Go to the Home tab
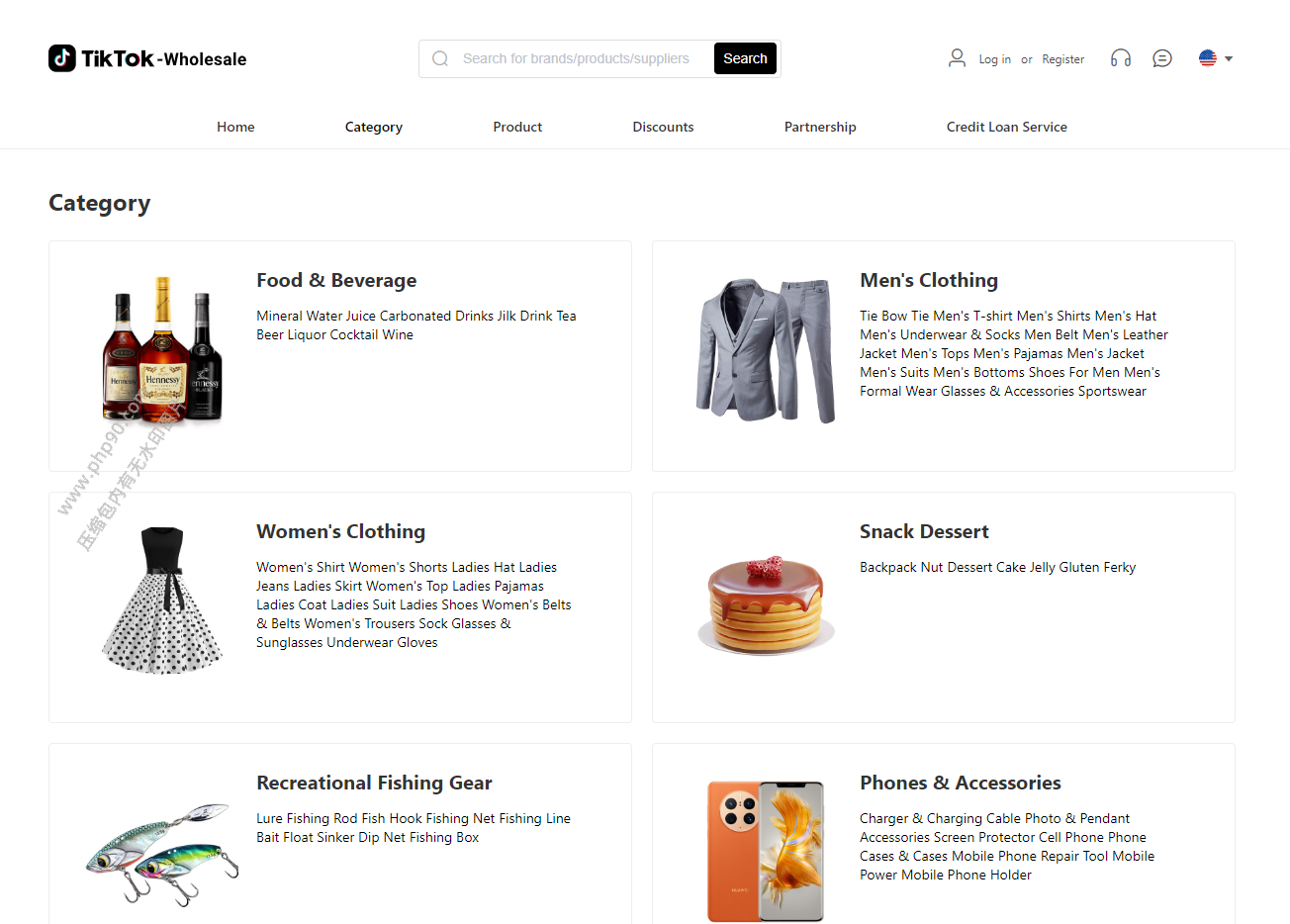Screen dimensions: 1290x924 (x=235, y=127)
